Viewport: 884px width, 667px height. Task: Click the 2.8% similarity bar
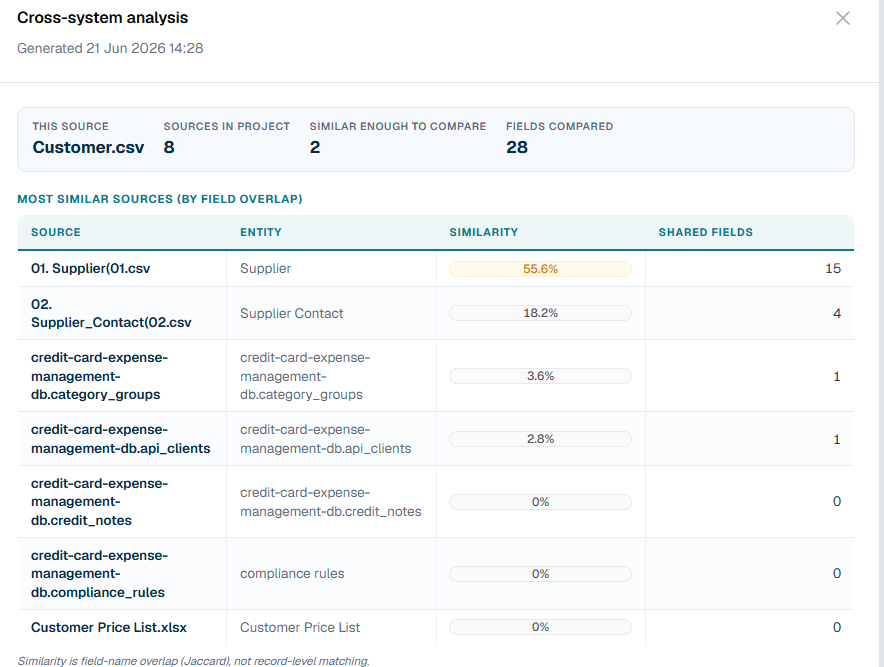(540, 439)
